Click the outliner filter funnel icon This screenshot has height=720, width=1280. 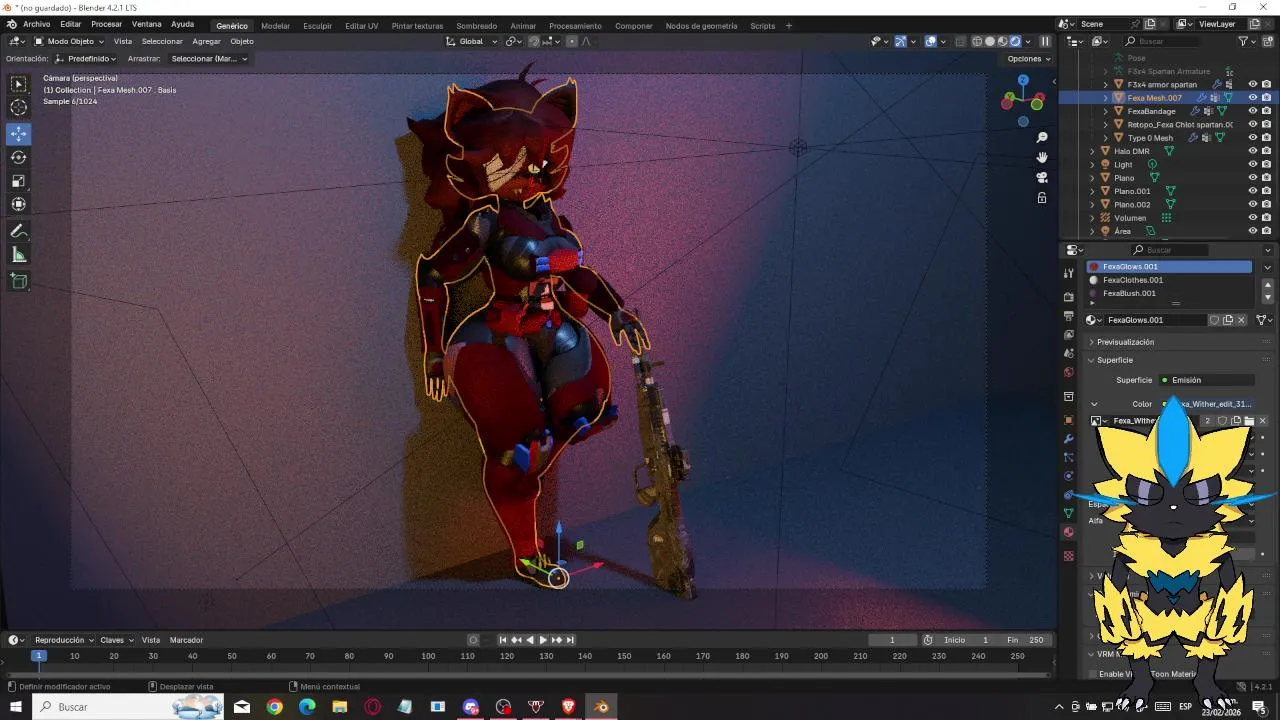click(1243, 41)
